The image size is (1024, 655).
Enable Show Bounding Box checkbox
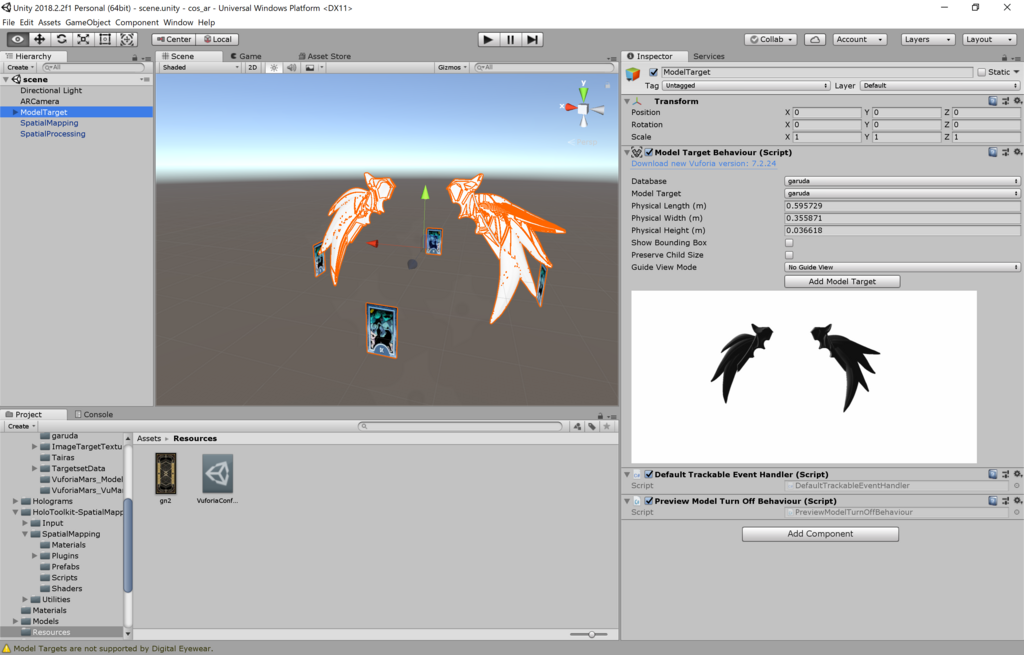[x=789, y=242]
